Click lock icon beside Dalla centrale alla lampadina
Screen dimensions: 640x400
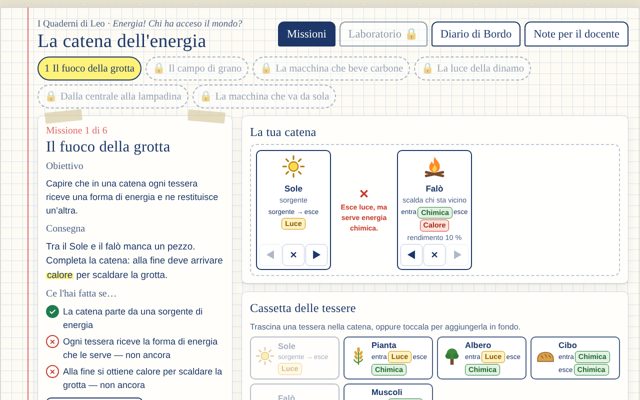[x=51, y=96]
